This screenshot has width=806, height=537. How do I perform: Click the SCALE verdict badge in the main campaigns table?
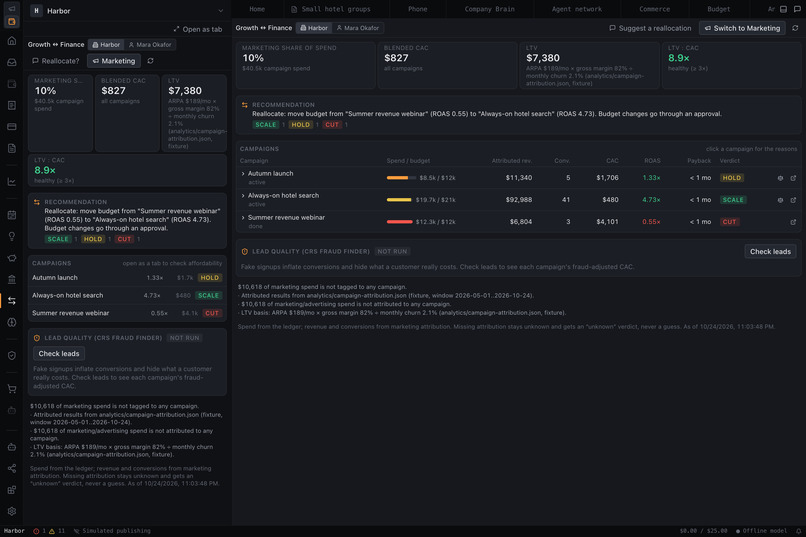pos(733,200)
